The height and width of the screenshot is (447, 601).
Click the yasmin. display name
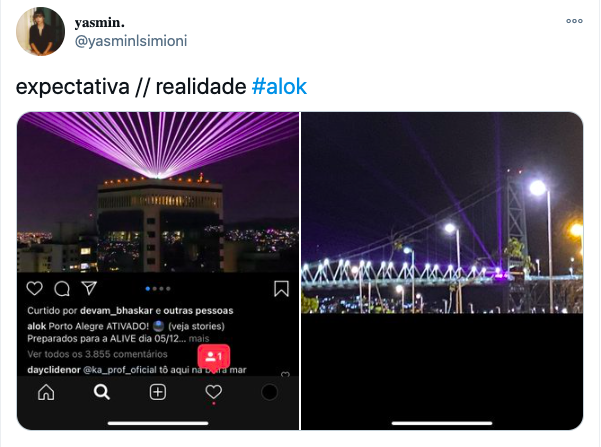(x=100, y=23)
